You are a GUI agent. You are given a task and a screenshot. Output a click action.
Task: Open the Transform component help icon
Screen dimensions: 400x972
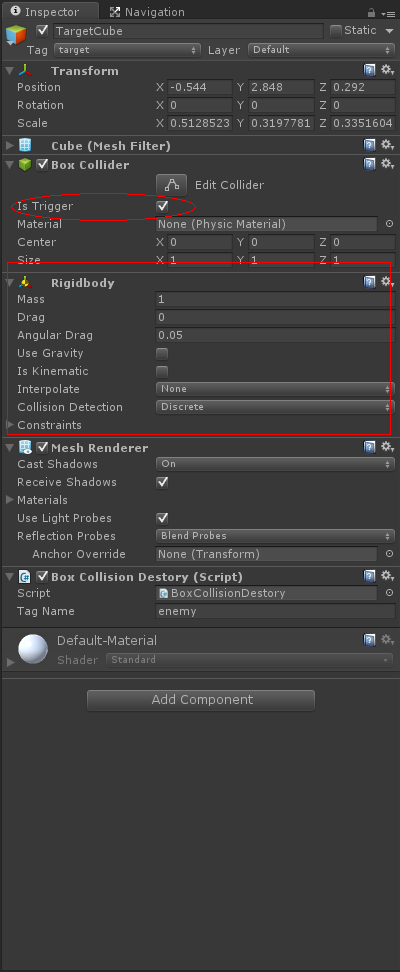click(x=370, y=71)
